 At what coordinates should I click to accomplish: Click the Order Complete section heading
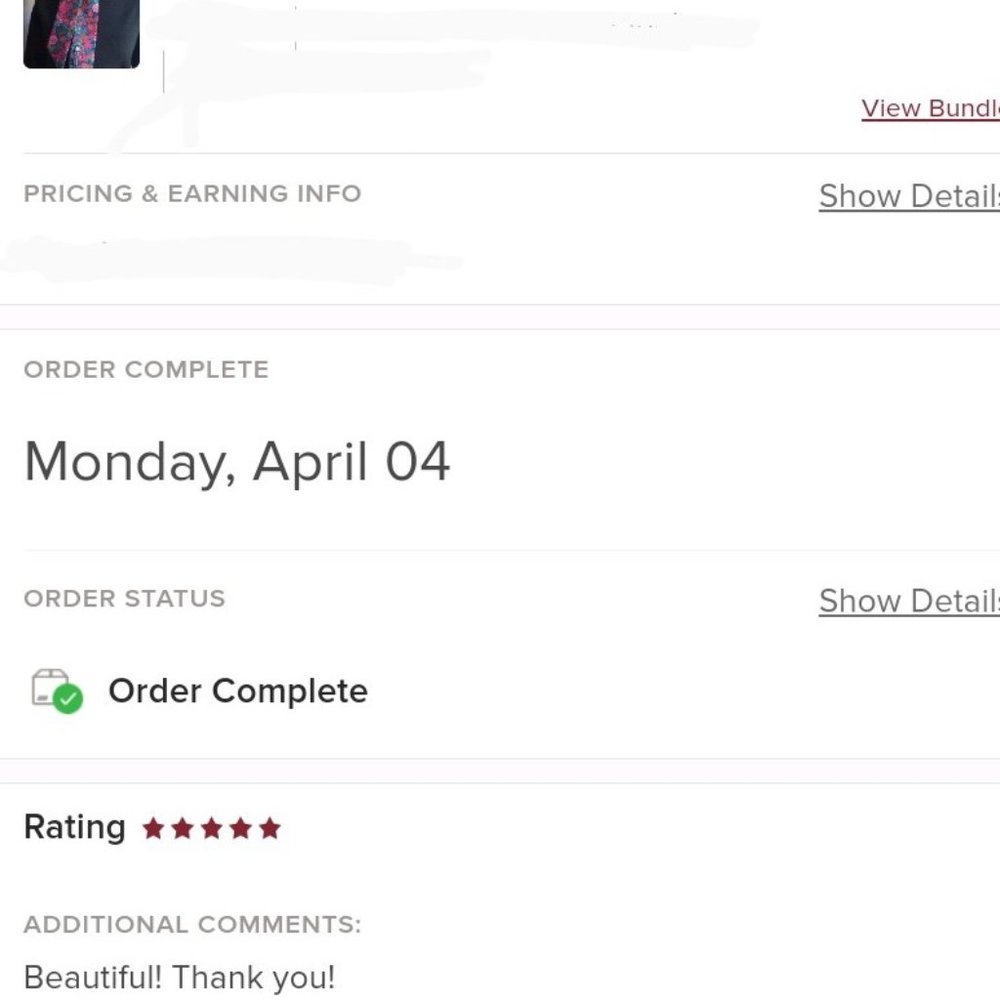coord(146,369)
